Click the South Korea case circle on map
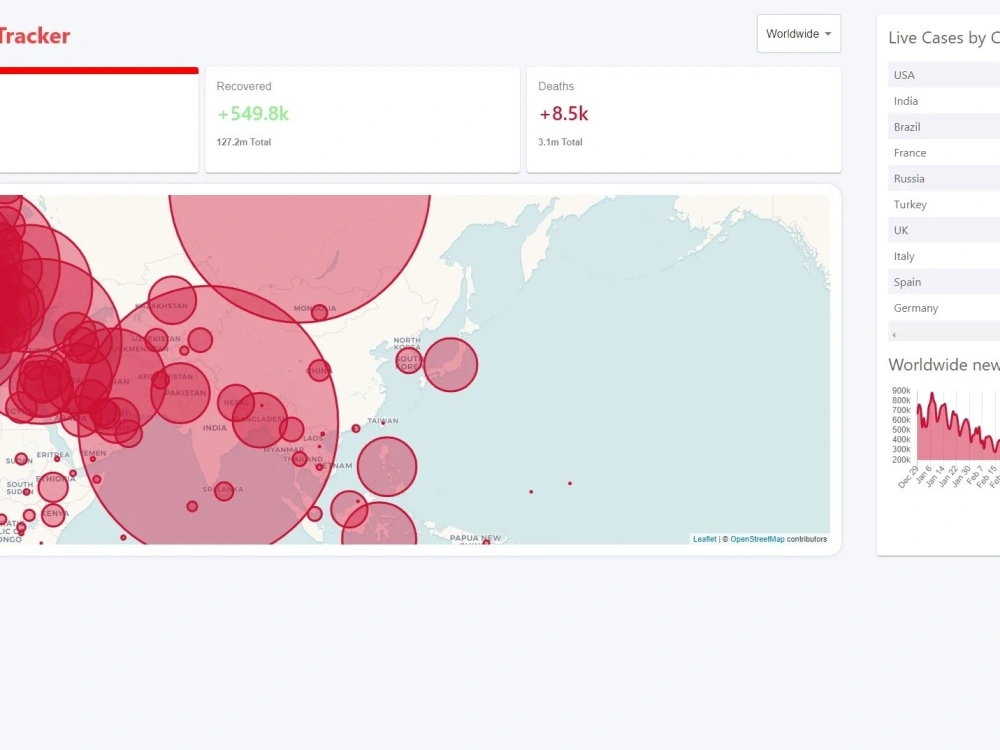Viewport: 1000px width, 750px height. [x=409, y=360]
